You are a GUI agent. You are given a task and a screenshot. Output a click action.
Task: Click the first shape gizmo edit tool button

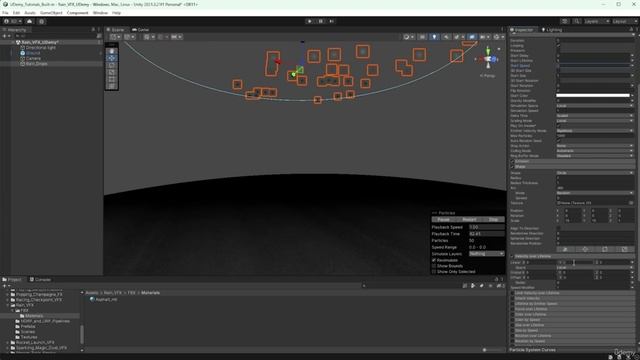point(565,249)
